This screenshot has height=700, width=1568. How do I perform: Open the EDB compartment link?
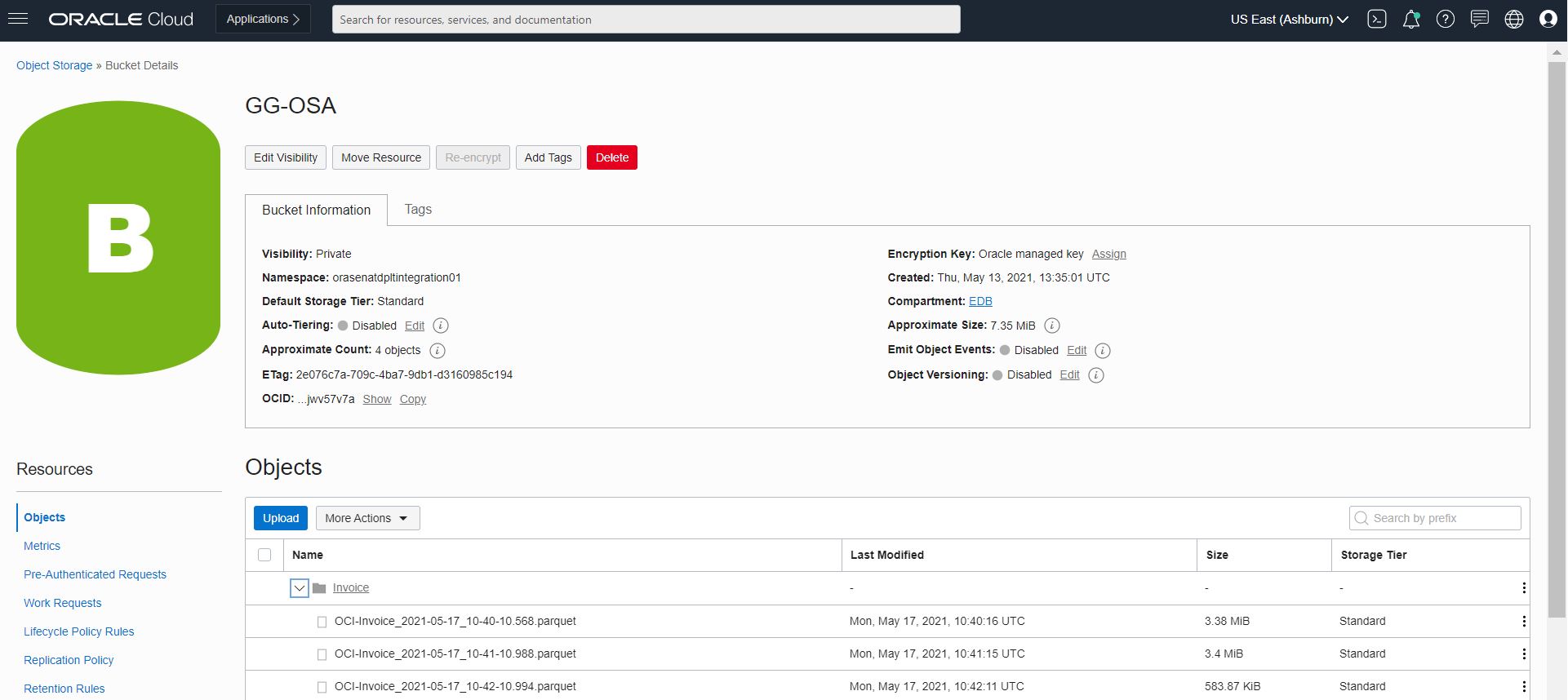coord(980,301)
